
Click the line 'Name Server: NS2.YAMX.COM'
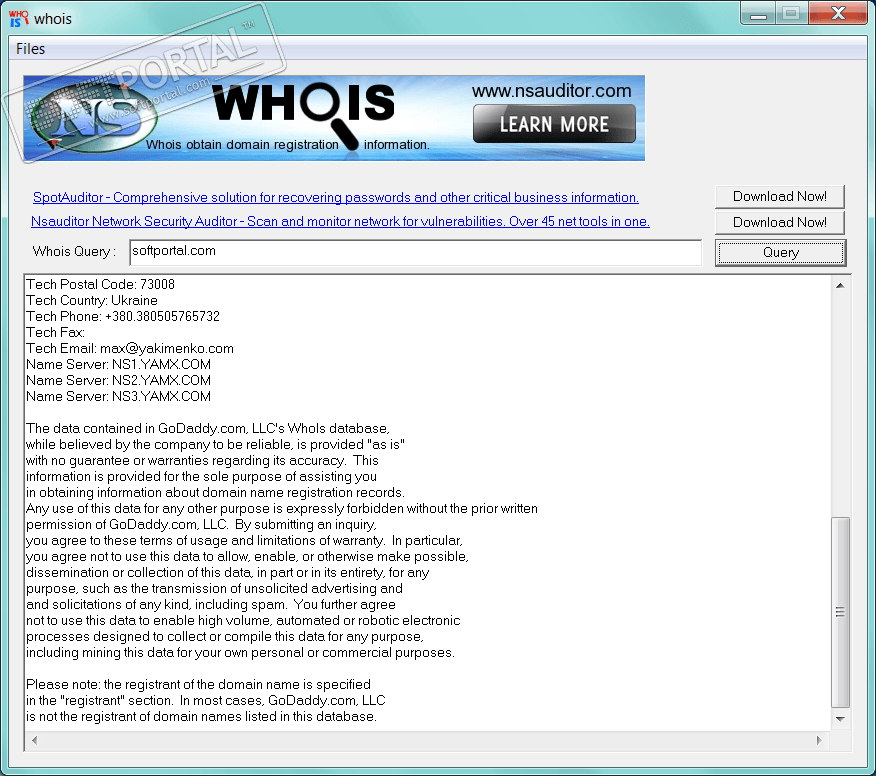tap(118, 380)
